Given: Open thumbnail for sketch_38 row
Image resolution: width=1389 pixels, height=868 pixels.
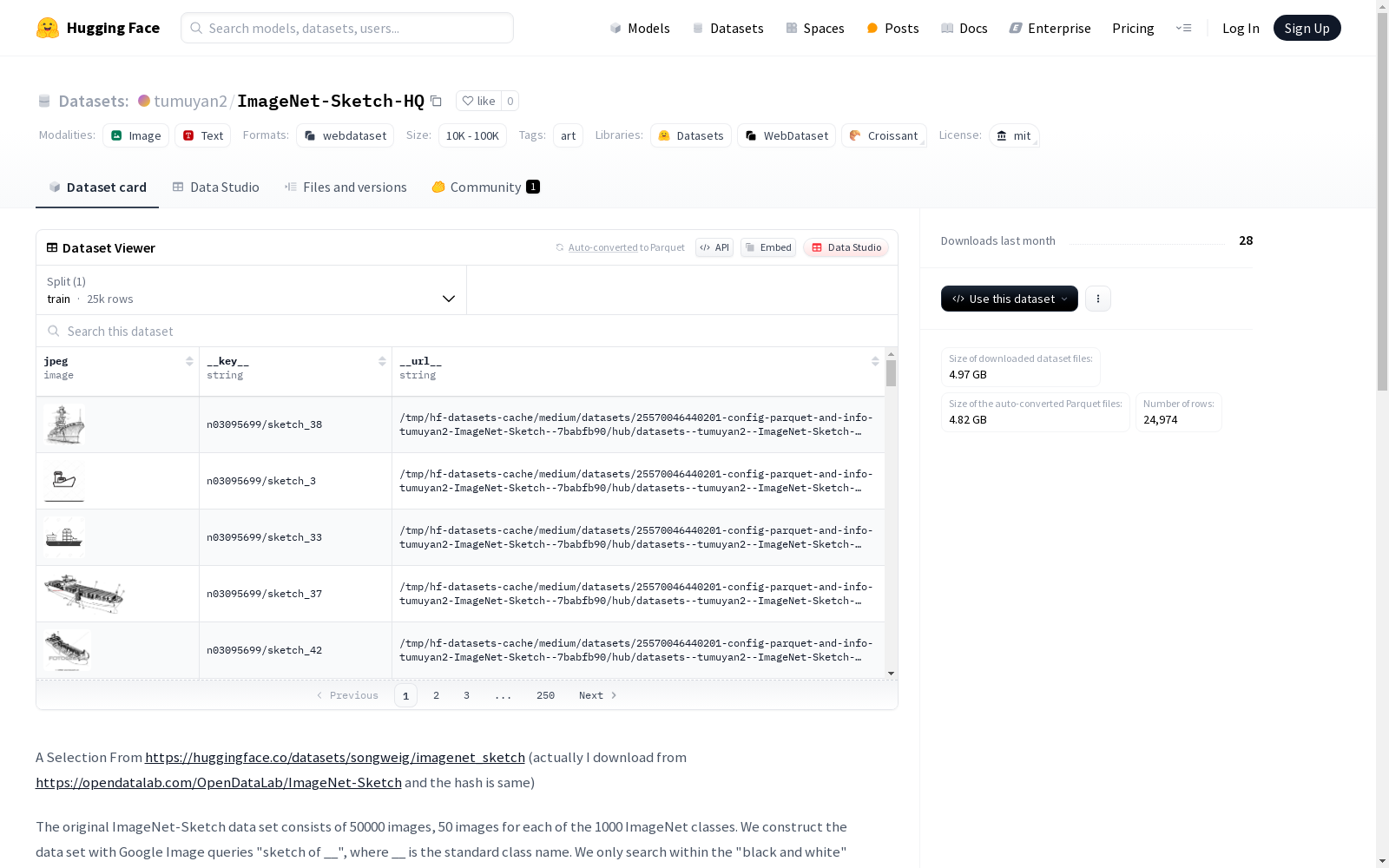Looking at the screenshot, I should [64, 424].
